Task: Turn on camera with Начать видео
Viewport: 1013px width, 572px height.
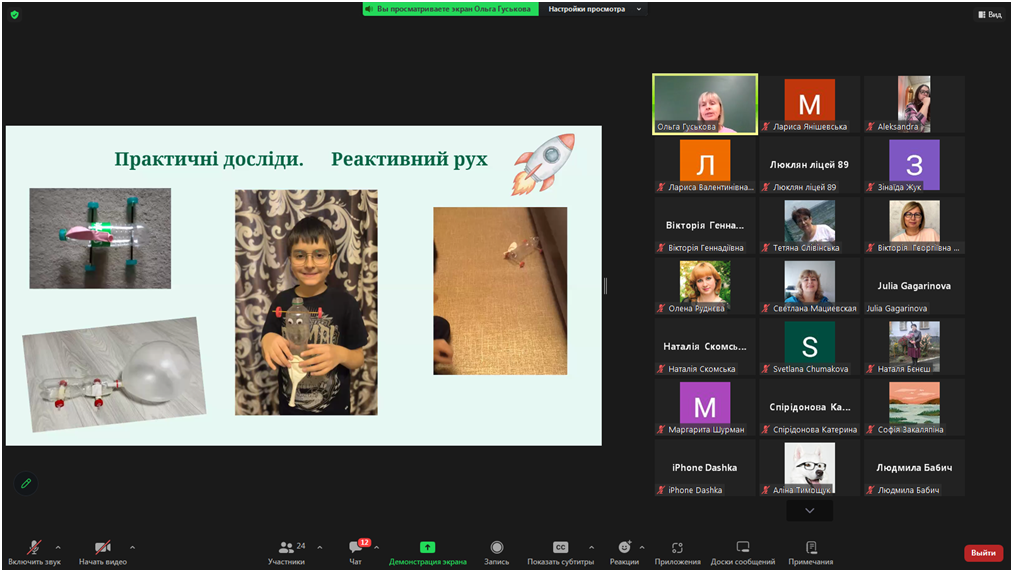Action: pyautogui.click(x=102, y=547)
